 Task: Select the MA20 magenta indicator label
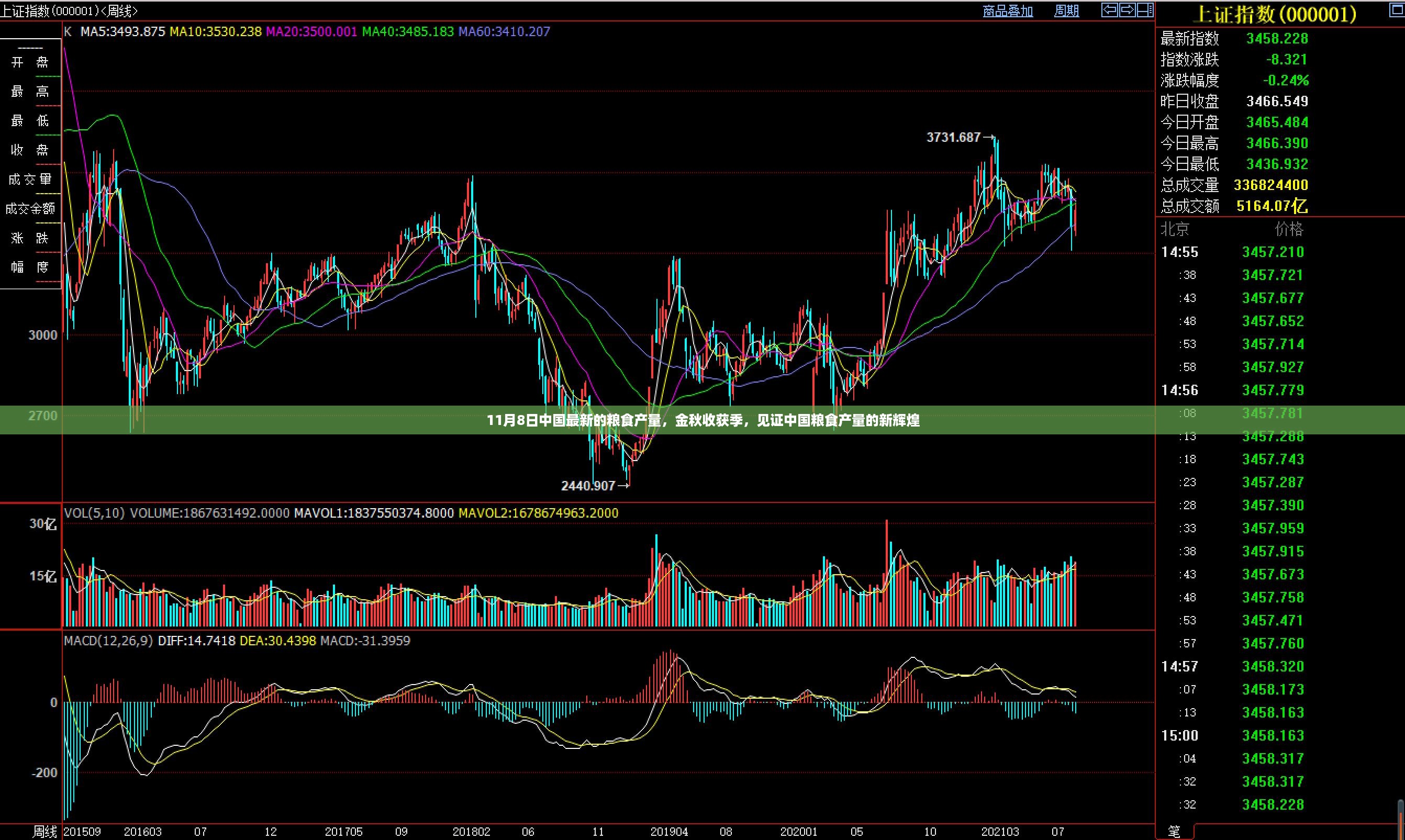click(x=311, y=32)
